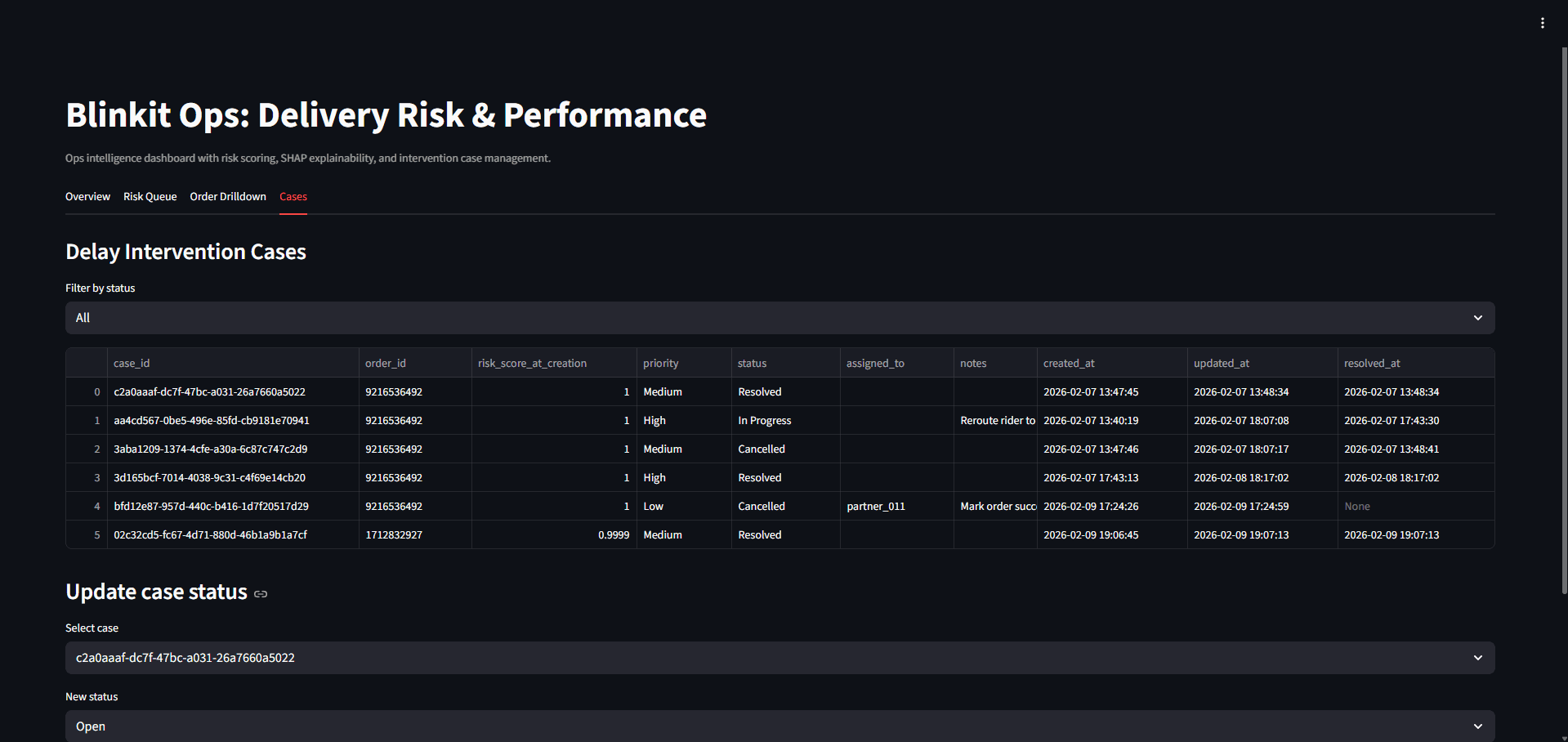Viewport: 1568px width, 742px height.
Task: Expand the New status dropdown
Action: pyautogui.click(x=780, y=726)
